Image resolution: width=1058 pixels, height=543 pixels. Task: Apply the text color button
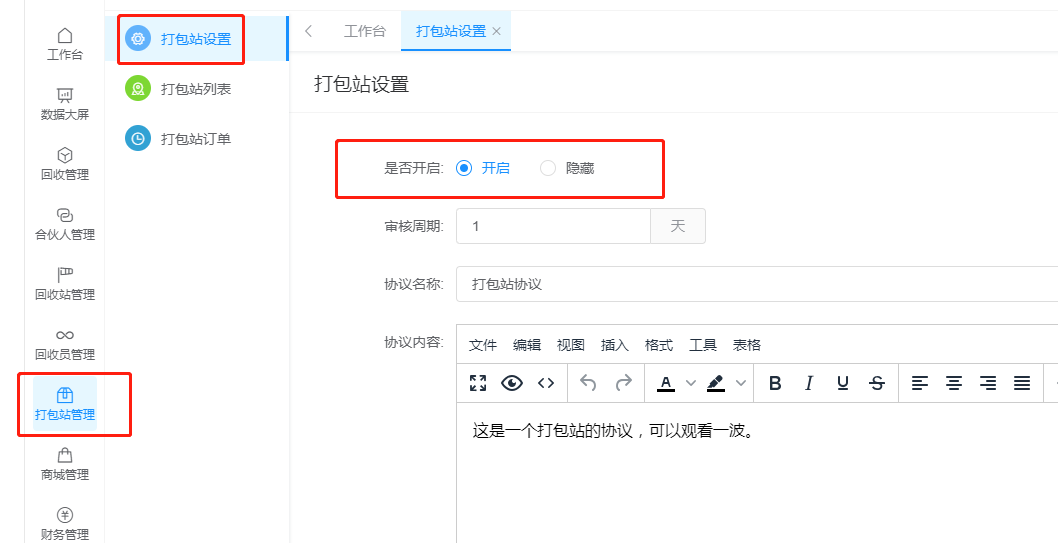[x=666, y=383]
